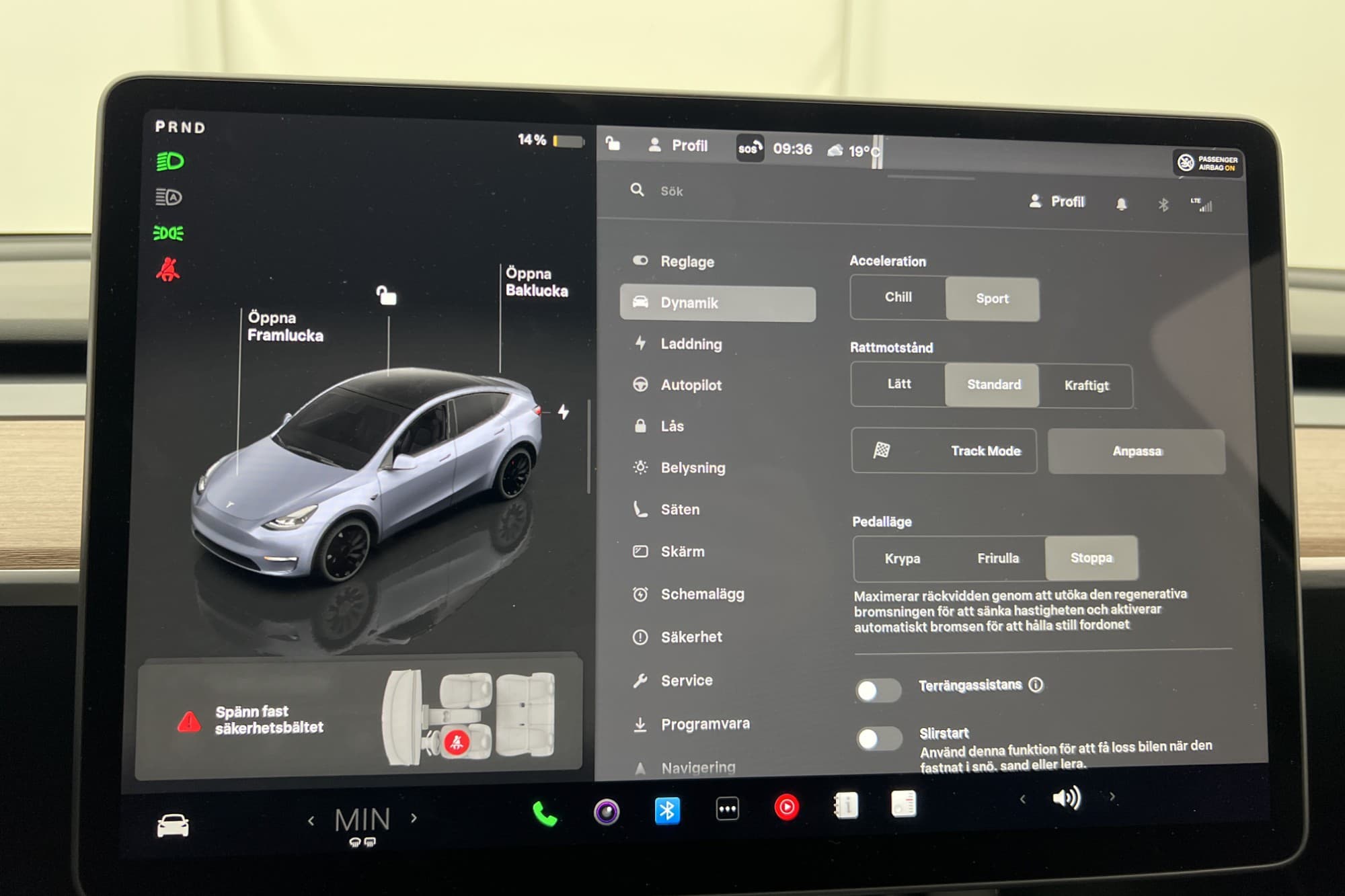The image size is (1345, 896).
Task: Tap Track Mode button
Action: (944, 450)
